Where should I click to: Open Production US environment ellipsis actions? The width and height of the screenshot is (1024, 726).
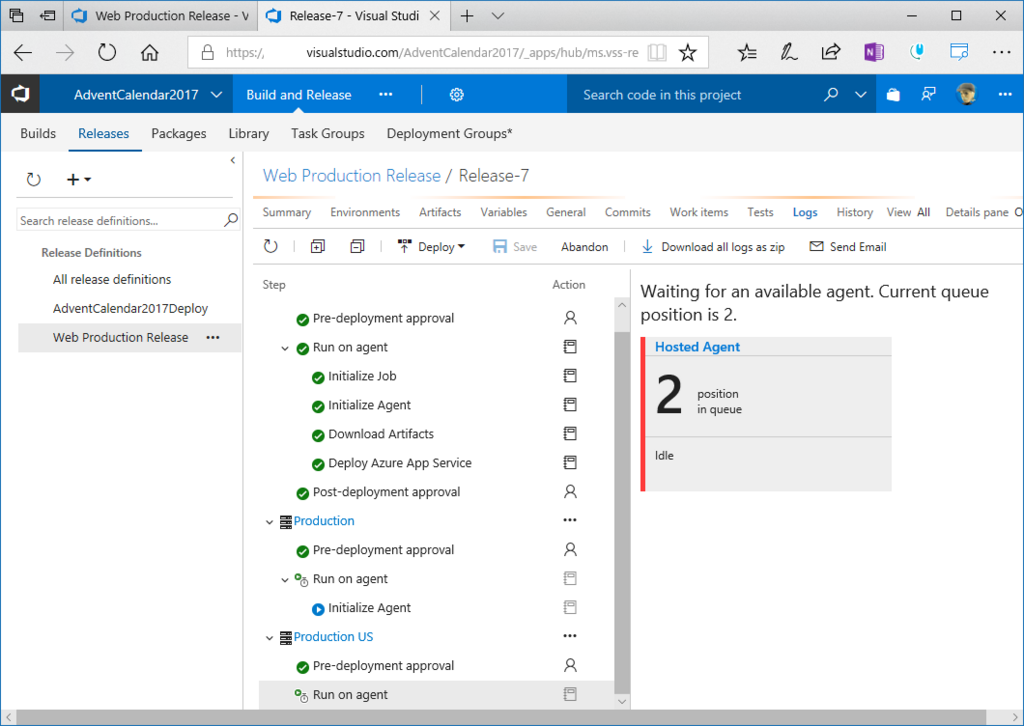click(569, 636)
